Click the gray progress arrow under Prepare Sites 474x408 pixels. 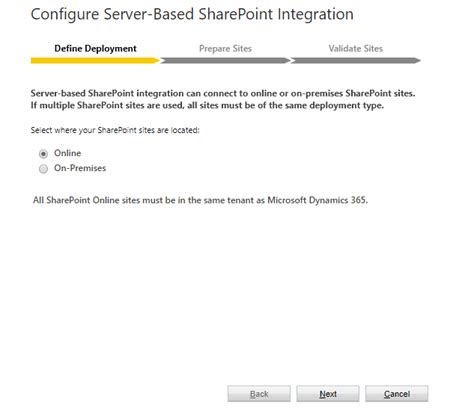(x=225, y=61)
